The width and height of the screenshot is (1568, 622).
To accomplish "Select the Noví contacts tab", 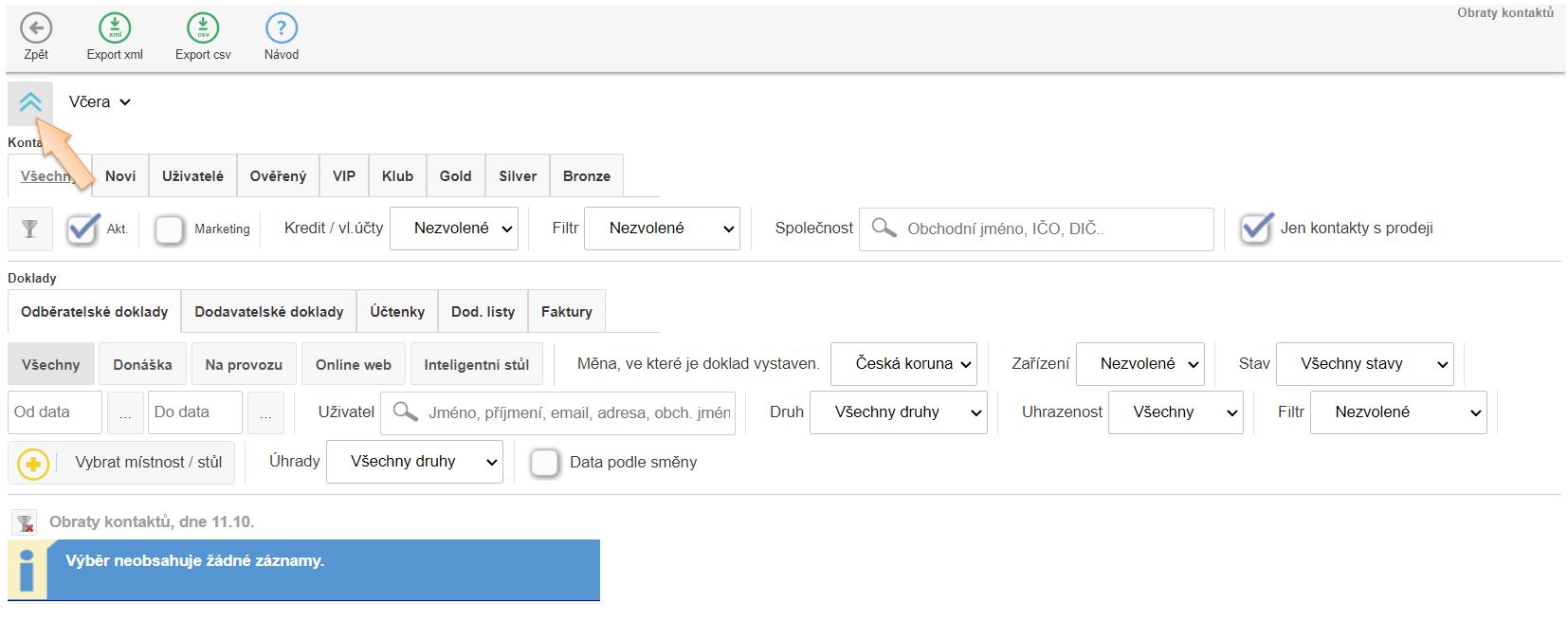I will (120, 176).
